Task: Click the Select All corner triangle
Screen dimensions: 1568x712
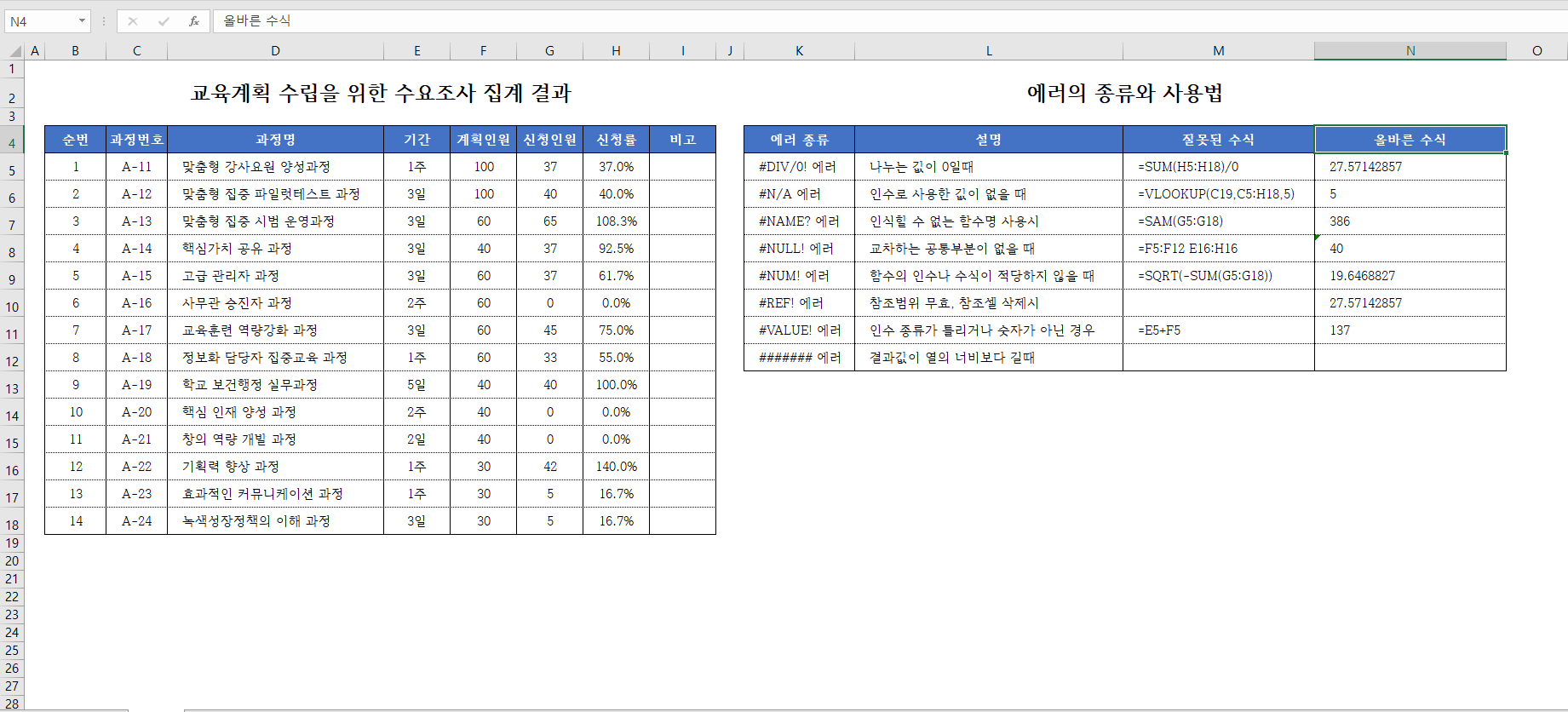Action: pos(14,51)
